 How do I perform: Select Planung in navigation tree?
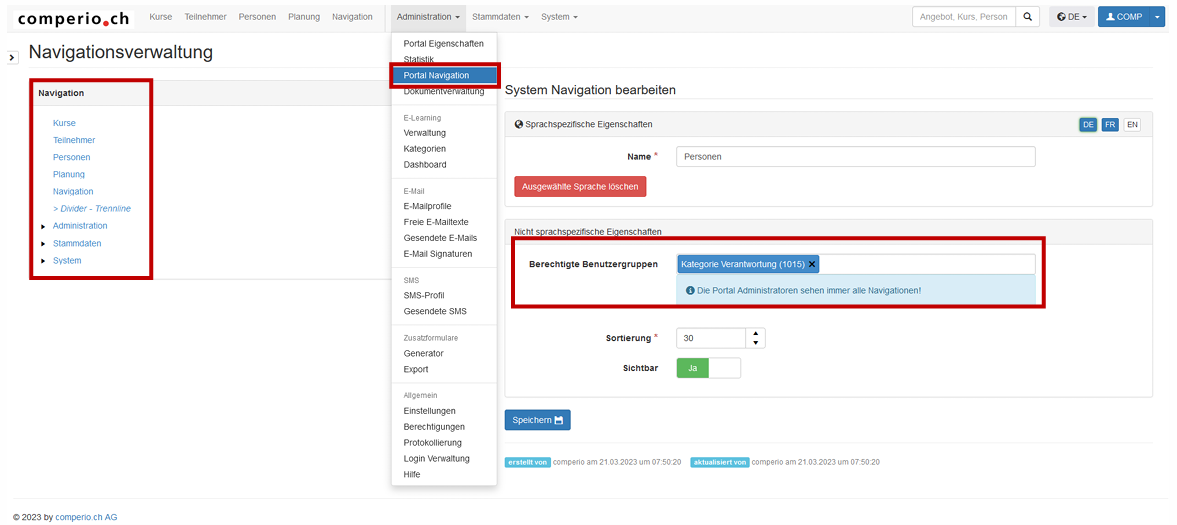click(x=68, y=174)
